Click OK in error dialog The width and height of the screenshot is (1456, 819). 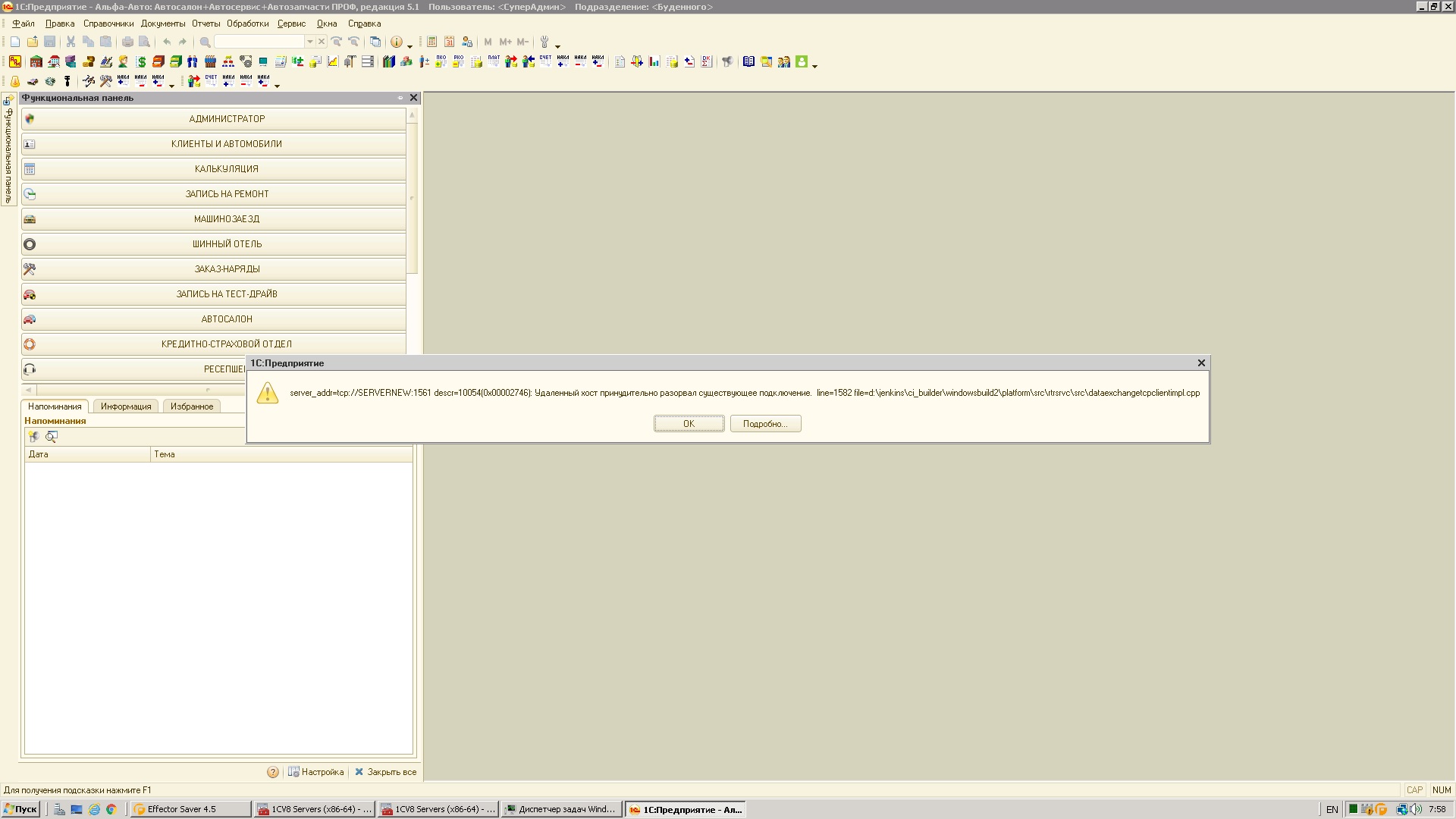(689, 424)
